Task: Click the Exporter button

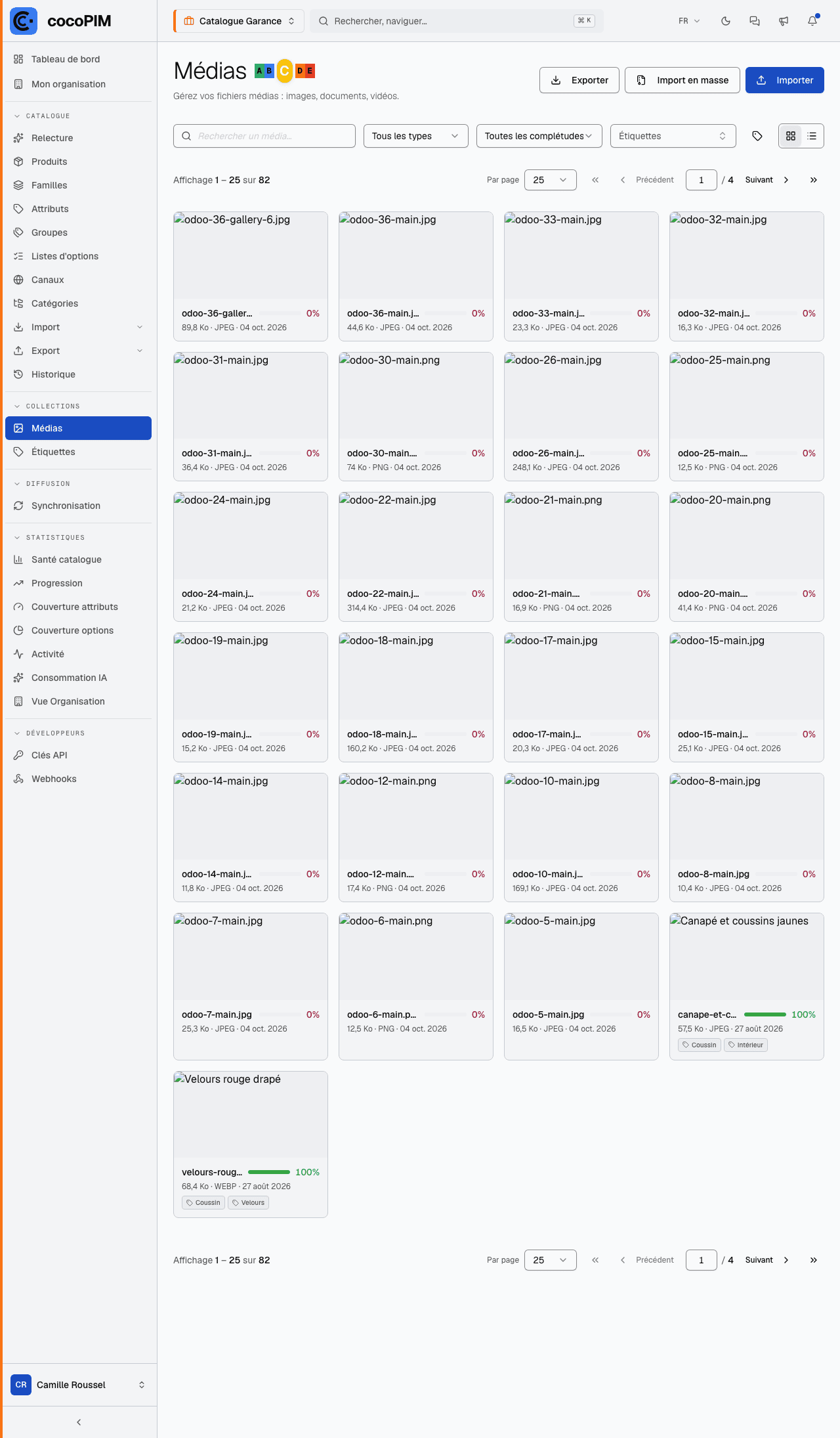Action: [579, 80]
